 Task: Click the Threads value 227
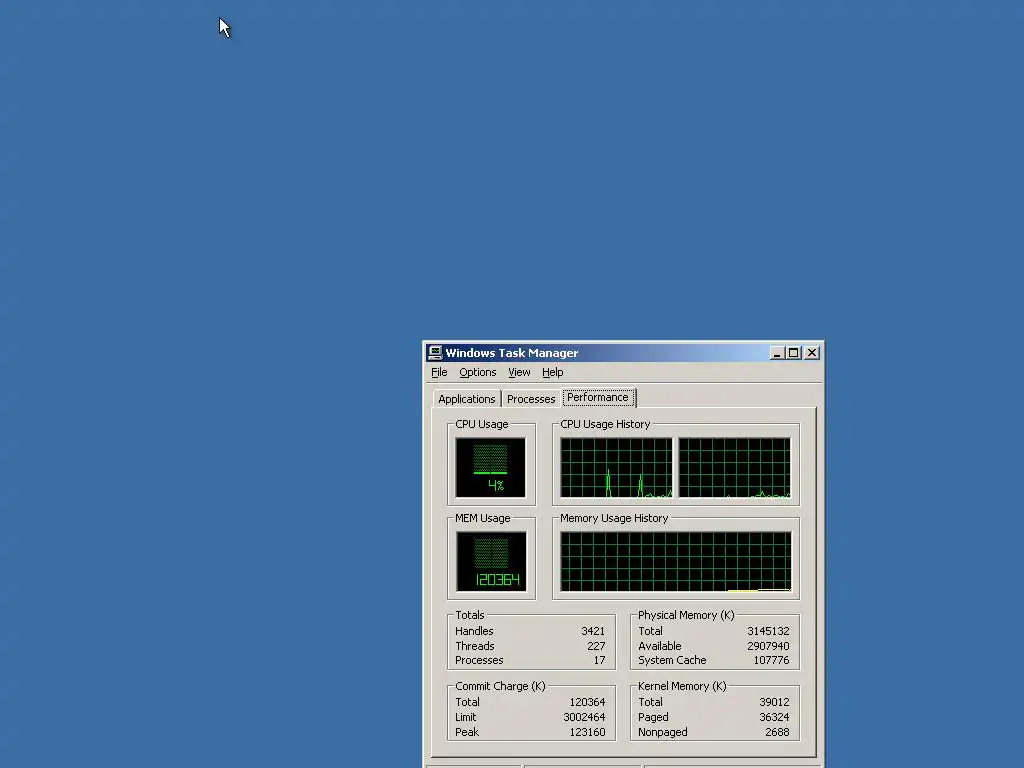pyautogui.click(x=596, y=646)
